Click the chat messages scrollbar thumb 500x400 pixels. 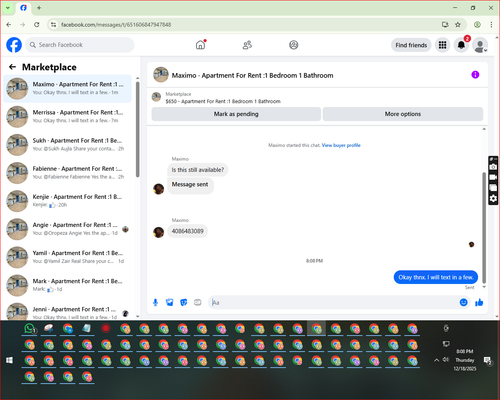(x=484, y=228)
